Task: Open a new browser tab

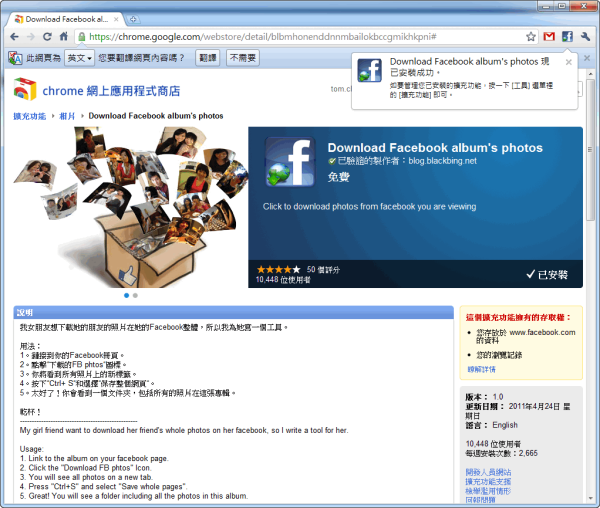Action: pos(133,19)
